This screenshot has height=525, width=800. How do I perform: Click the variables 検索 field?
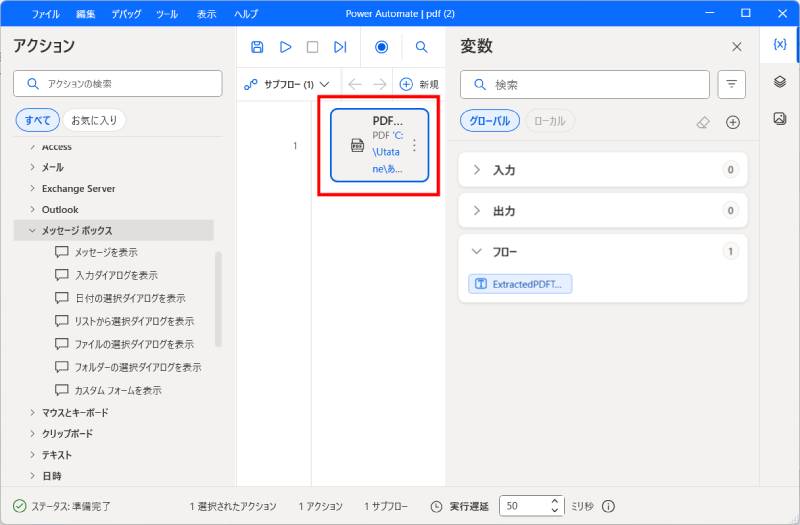pyautogui.click(x=585, y=84)
